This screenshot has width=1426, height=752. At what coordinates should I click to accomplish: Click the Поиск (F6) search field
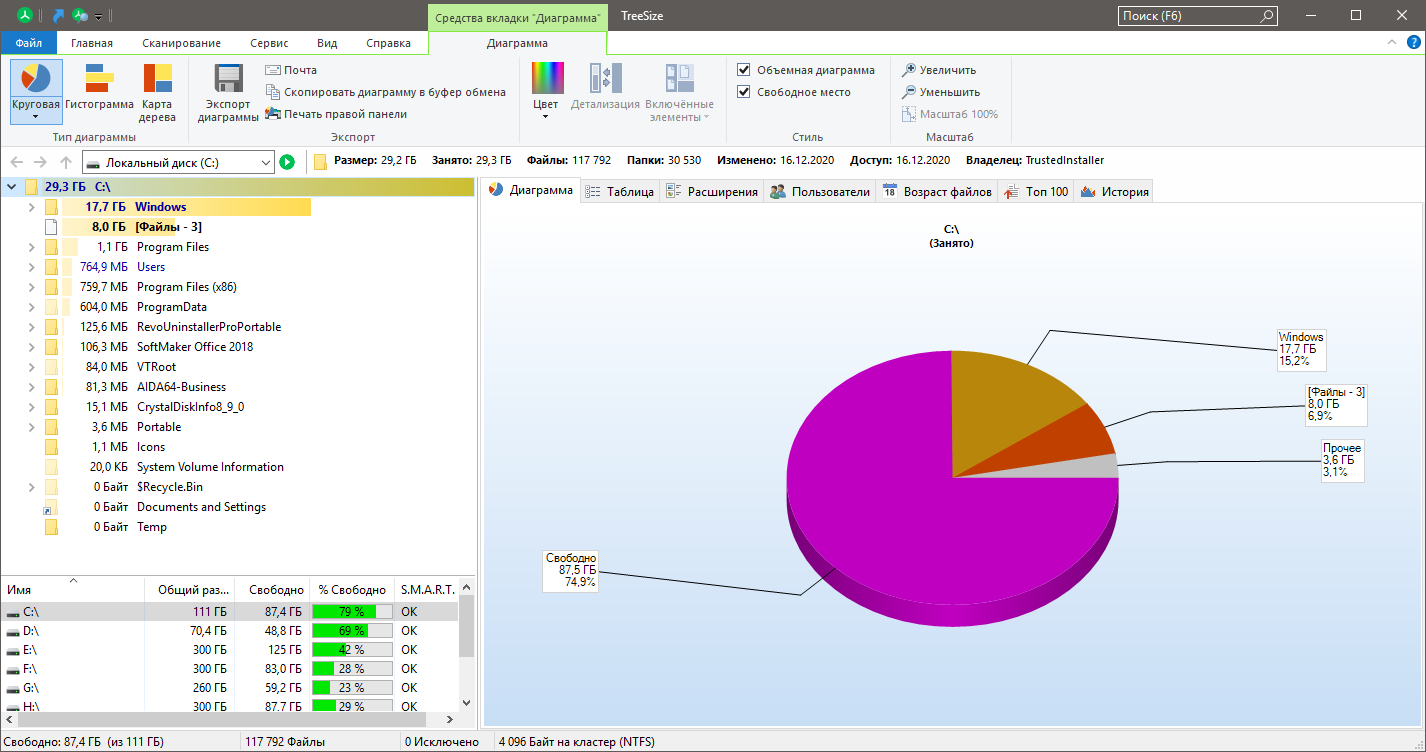click(x=1188, y=16)
